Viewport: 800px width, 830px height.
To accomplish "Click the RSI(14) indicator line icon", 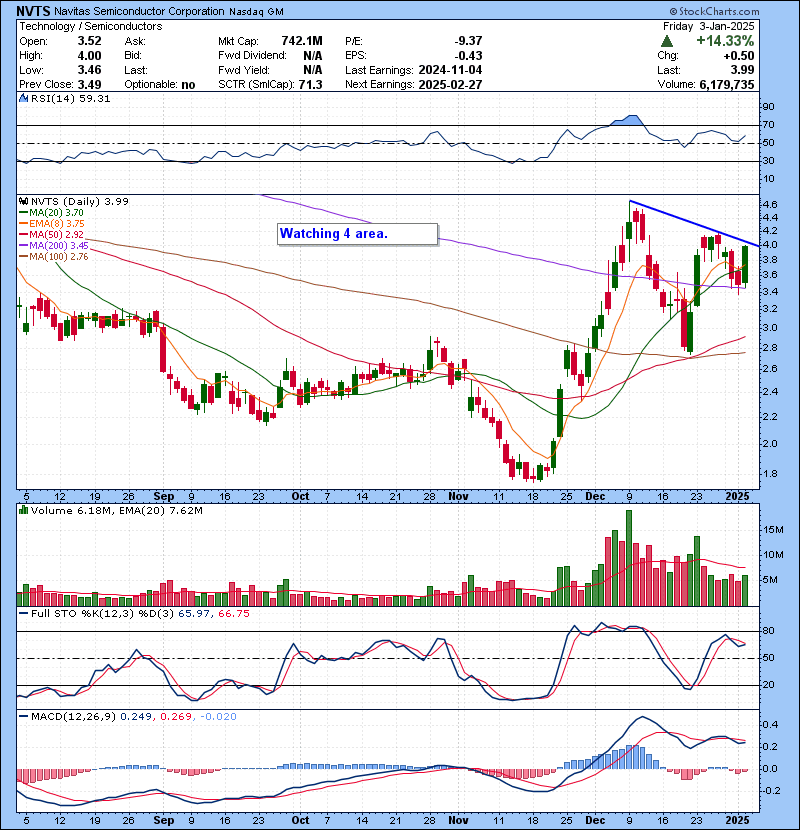I will coord(23,98).
